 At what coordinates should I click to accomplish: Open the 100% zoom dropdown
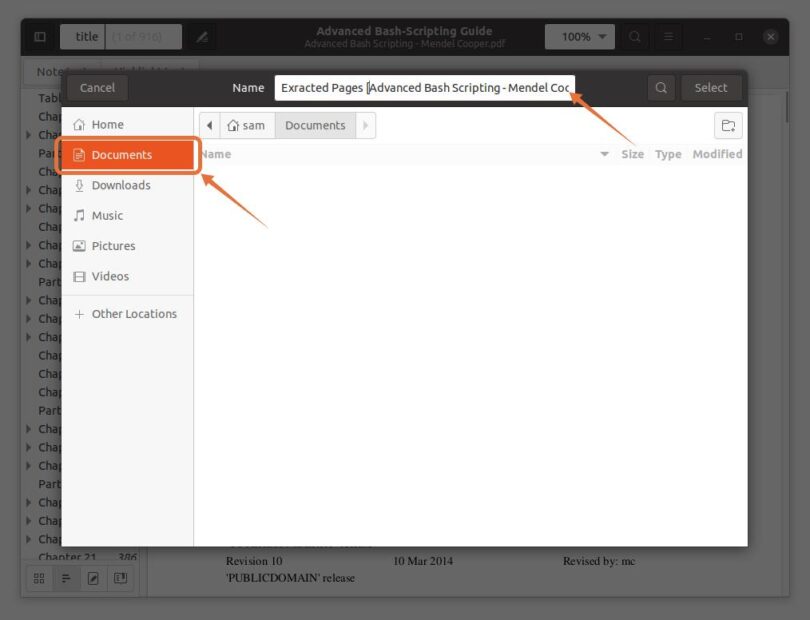578,36
